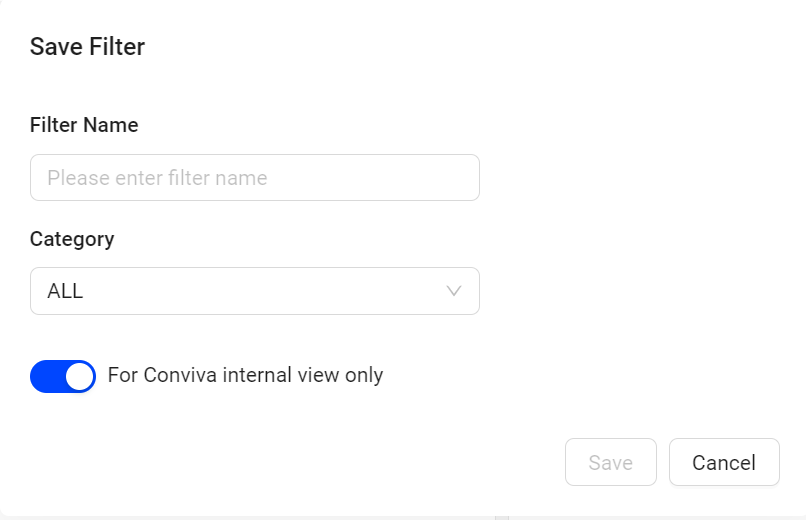This screenshot has width=806, height=520.
Task: Confirm the filter with Save
Action: [611, 462]
